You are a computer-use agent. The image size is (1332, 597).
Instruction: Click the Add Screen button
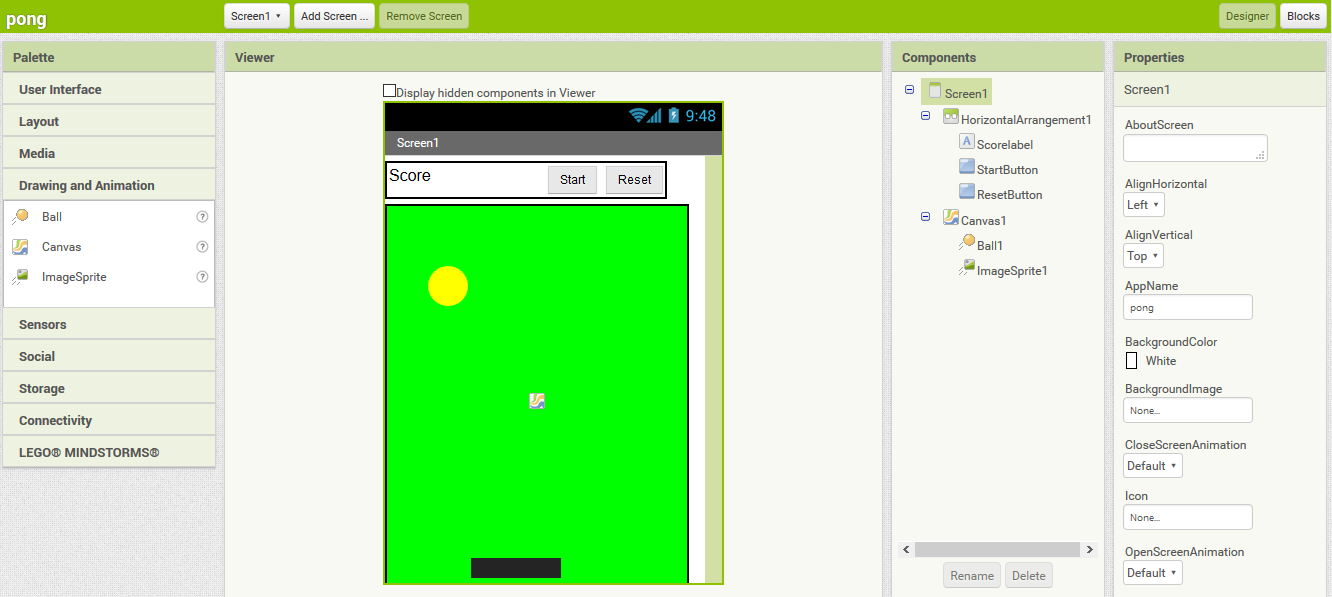coord(334,16)
